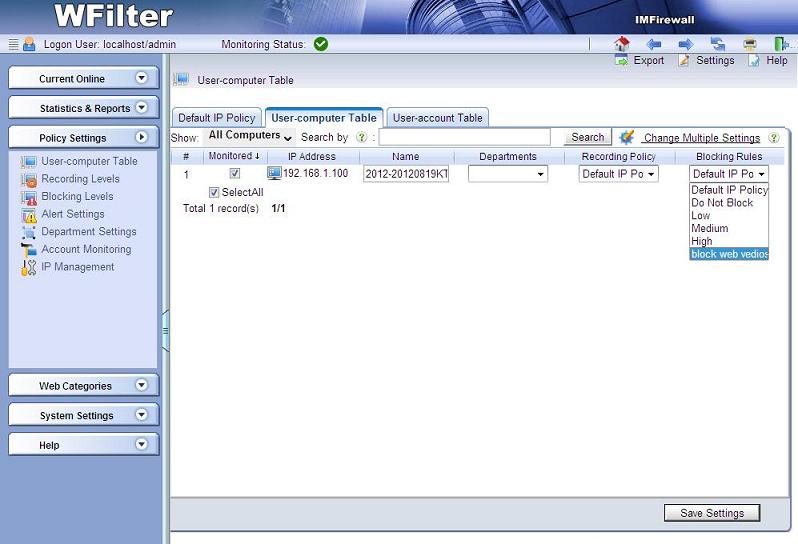The height and width of the screenshot is (544, 798).
Task: Choose Do Not Block option
Action: [729, 203]
